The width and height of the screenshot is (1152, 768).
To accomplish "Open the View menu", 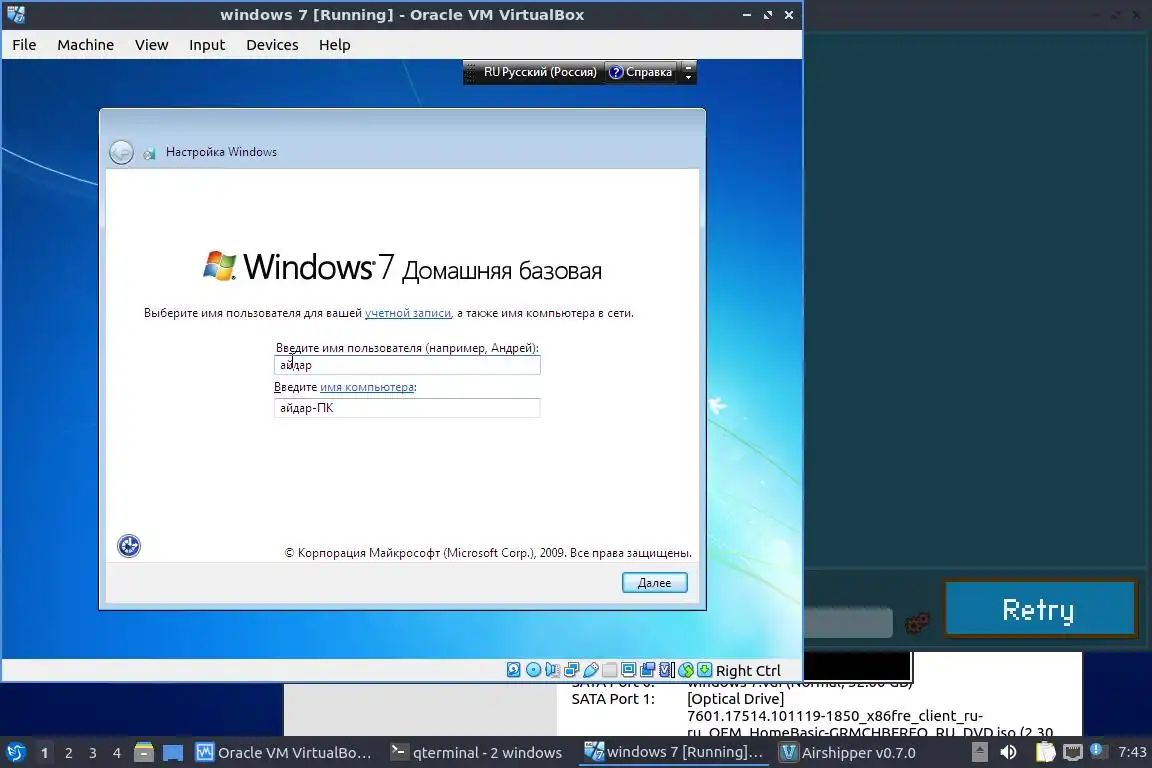I will click(x=151, y=45).
